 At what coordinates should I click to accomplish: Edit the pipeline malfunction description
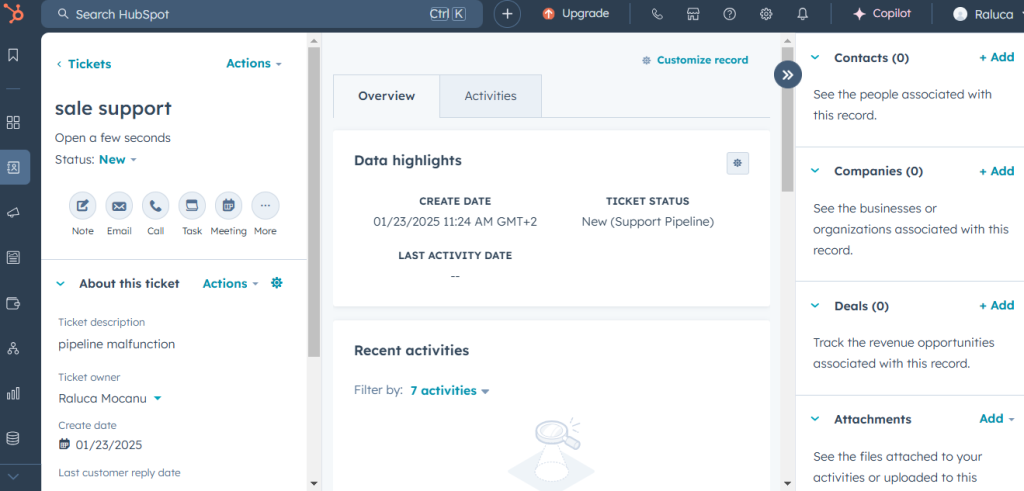coord(116,344)
